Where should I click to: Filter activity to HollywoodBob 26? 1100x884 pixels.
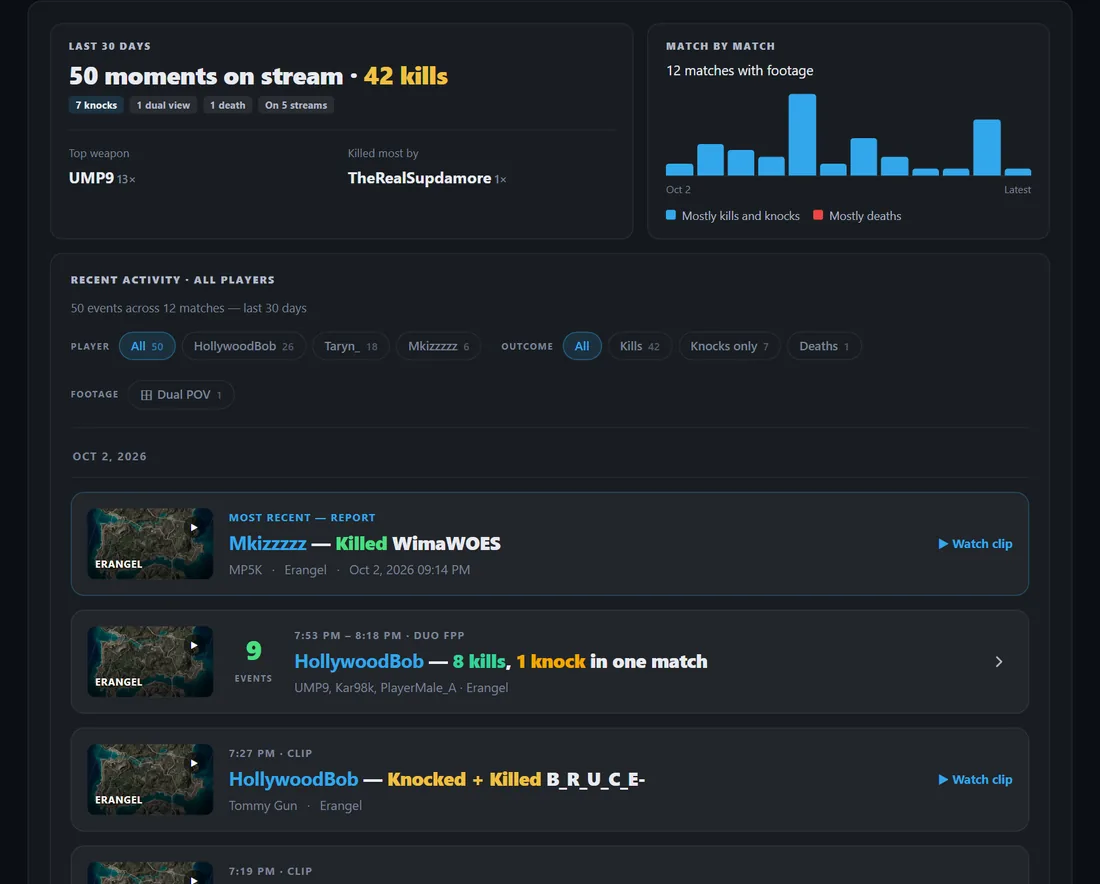pyautogui.click(x=243, y=346)
